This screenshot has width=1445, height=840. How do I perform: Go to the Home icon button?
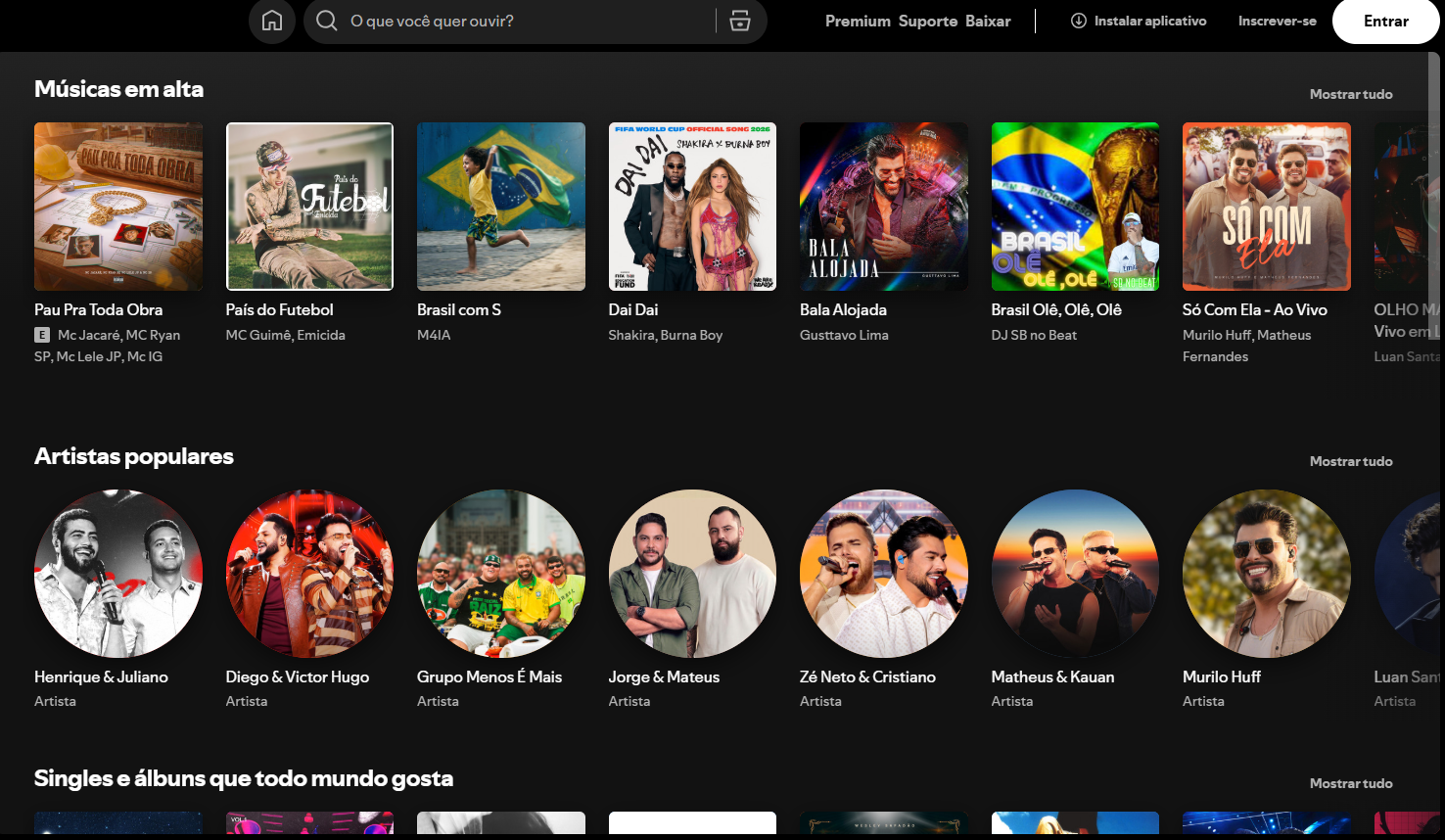pyautogui.click(x=272, y=21)
